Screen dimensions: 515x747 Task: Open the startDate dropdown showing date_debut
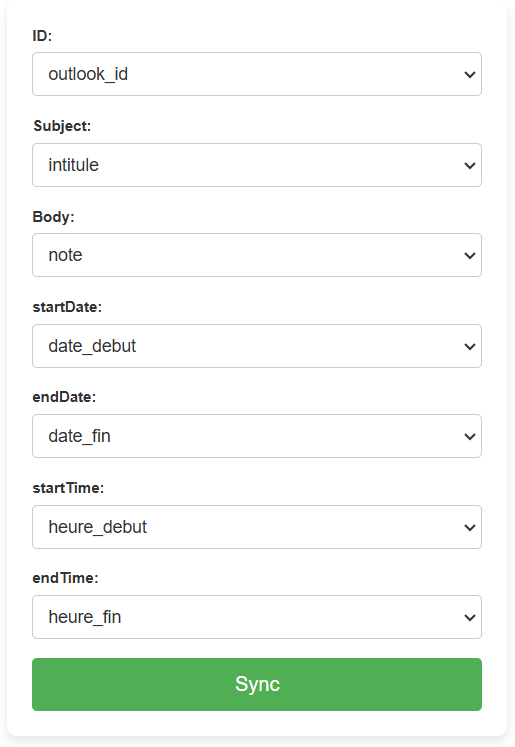pyautogui.click(x=257, y=346)
